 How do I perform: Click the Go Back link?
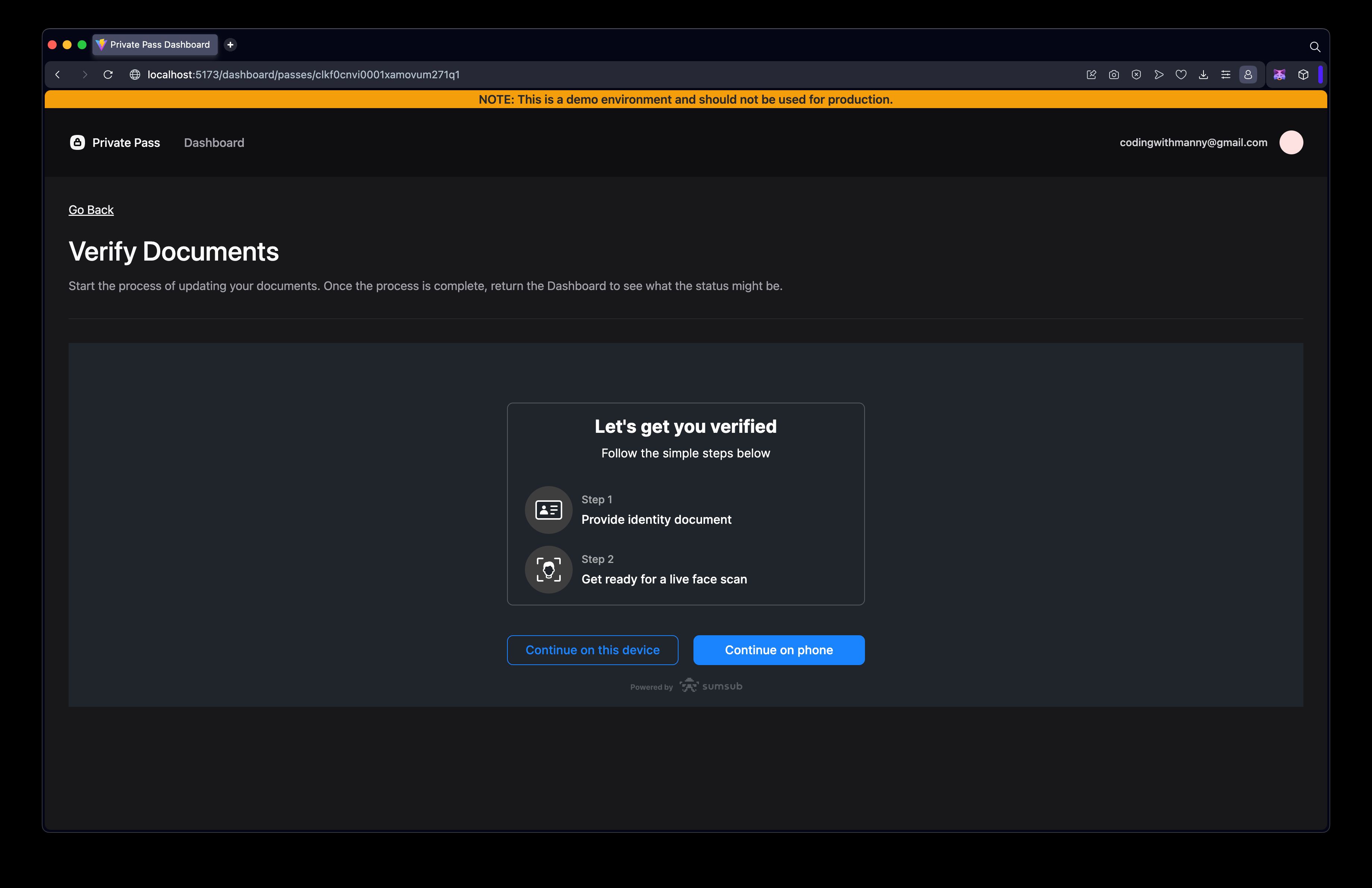point(91,209)
